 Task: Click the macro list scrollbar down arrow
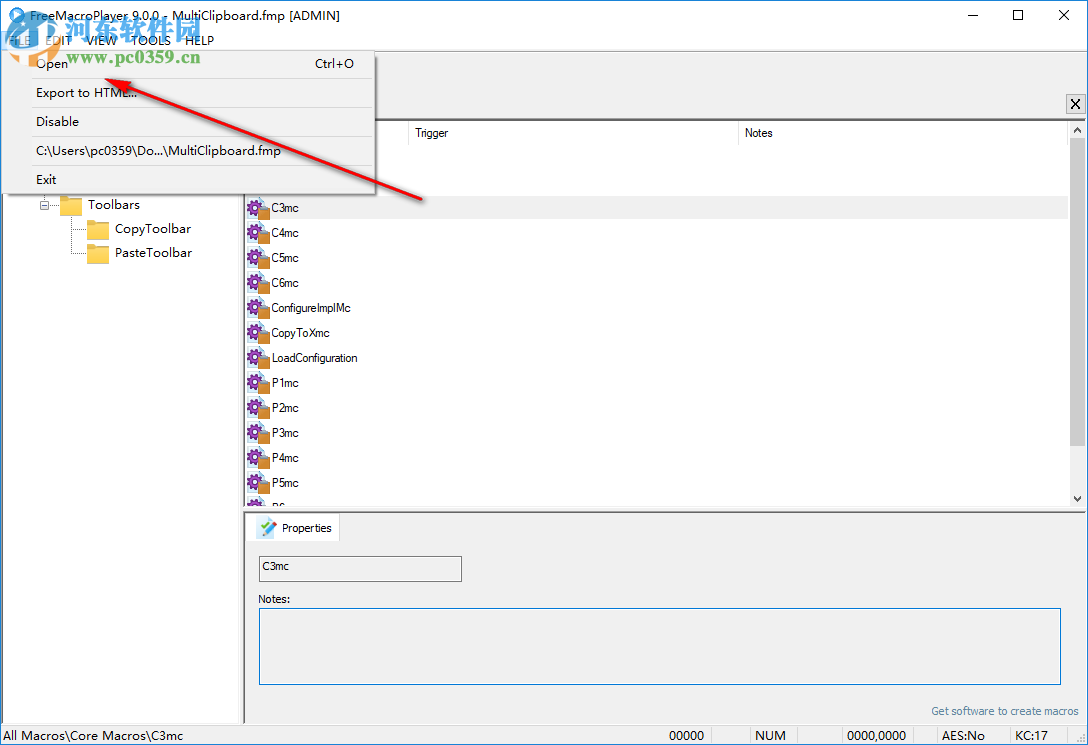tap(1077, 499)
